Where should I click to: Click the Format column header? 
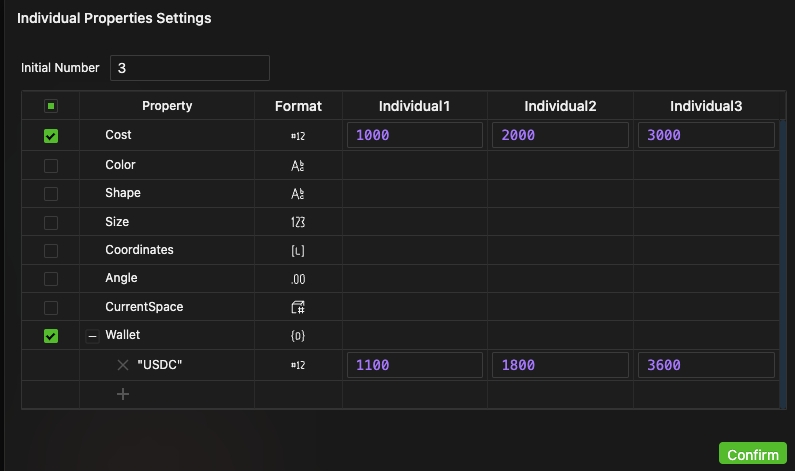[x=298, y=106]
